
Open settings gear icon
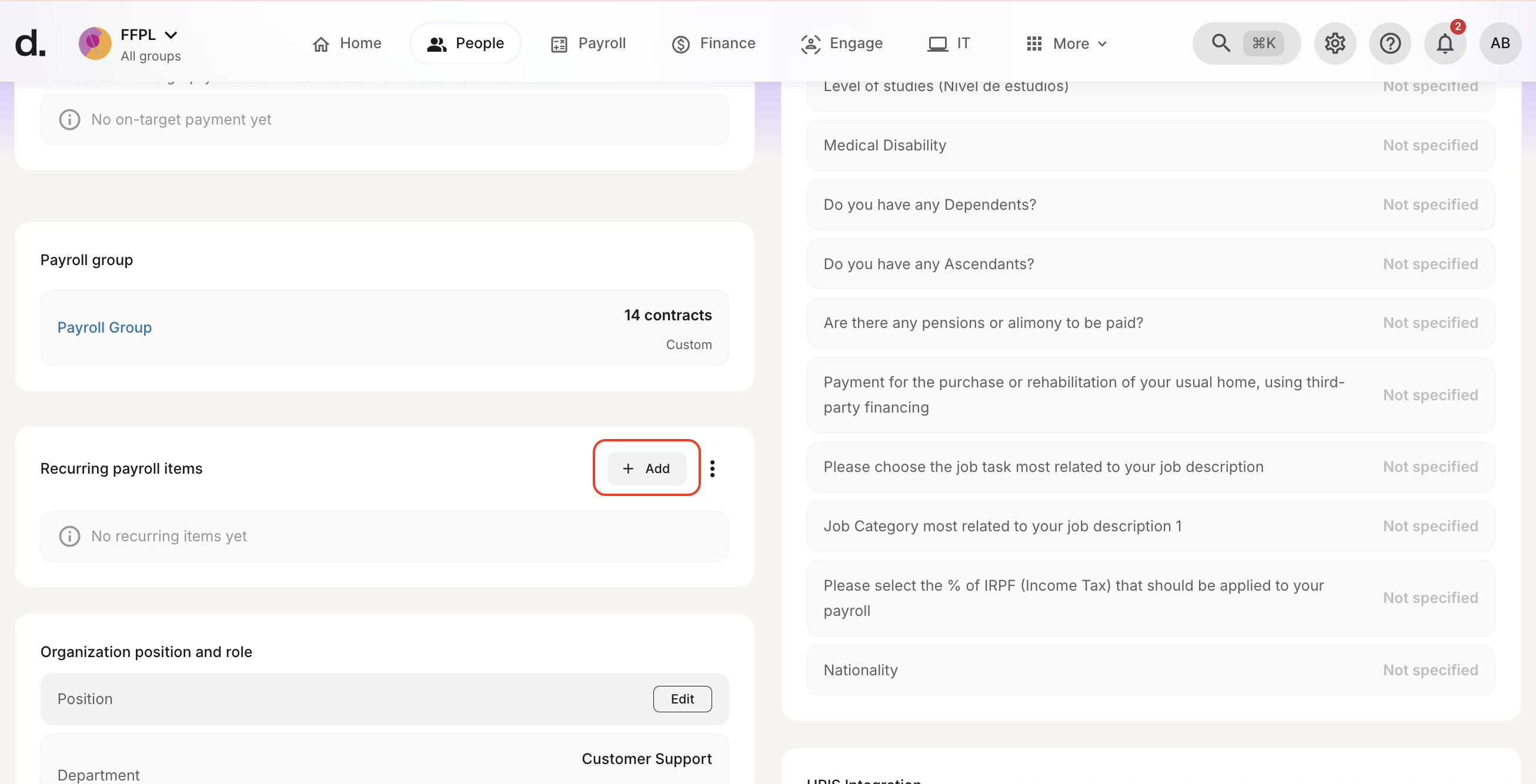(1334, 43)
